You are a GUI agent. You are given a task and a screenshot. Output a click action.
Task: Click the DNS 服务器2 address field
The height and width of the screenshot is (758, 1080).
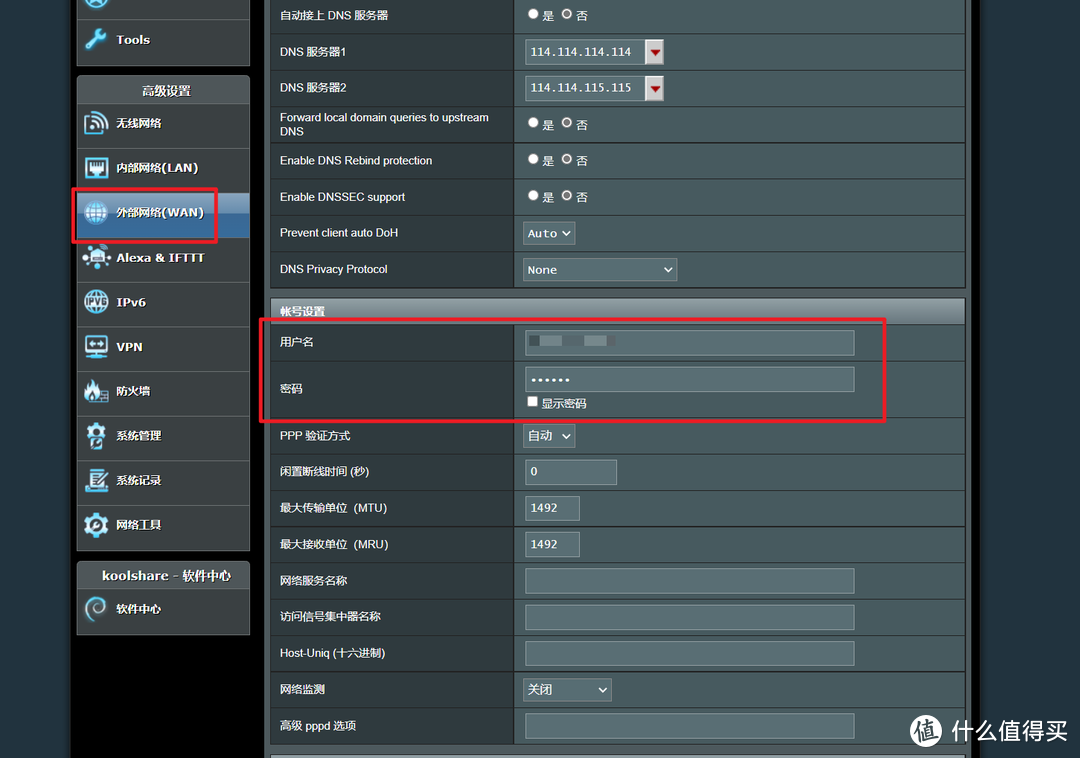tap(585, 88)
